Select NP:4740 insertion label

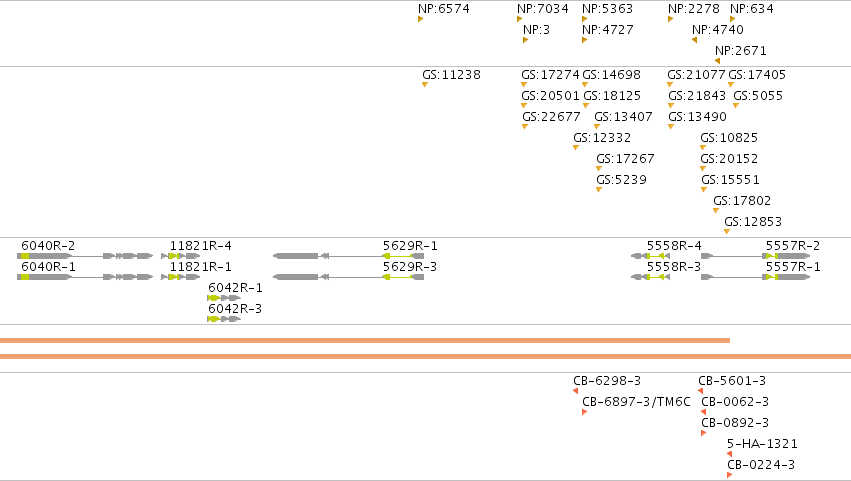click(x=717, y=30)
